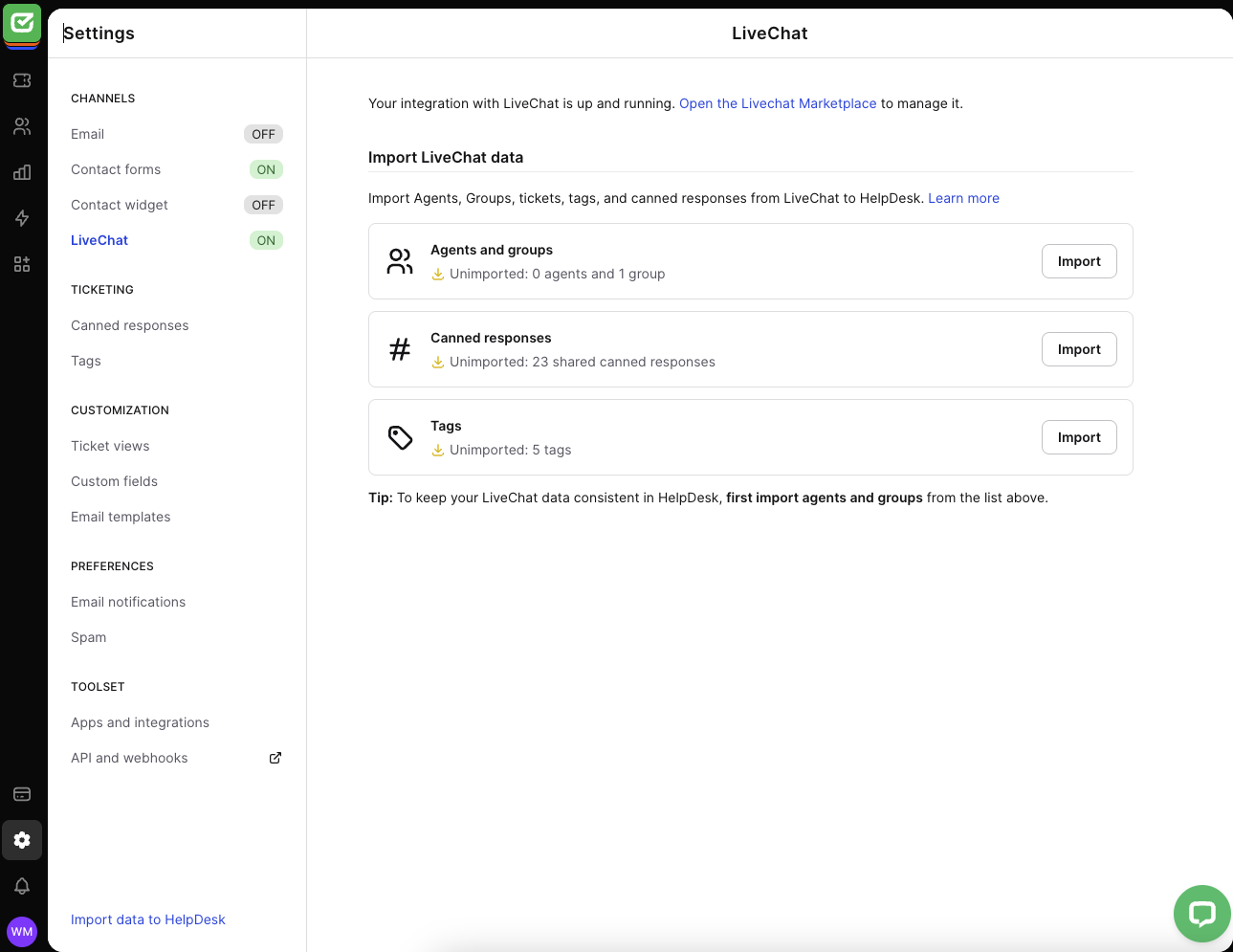Open Tags under Ticketing menu
This screenshot has height=952, width=1233.
86,361
